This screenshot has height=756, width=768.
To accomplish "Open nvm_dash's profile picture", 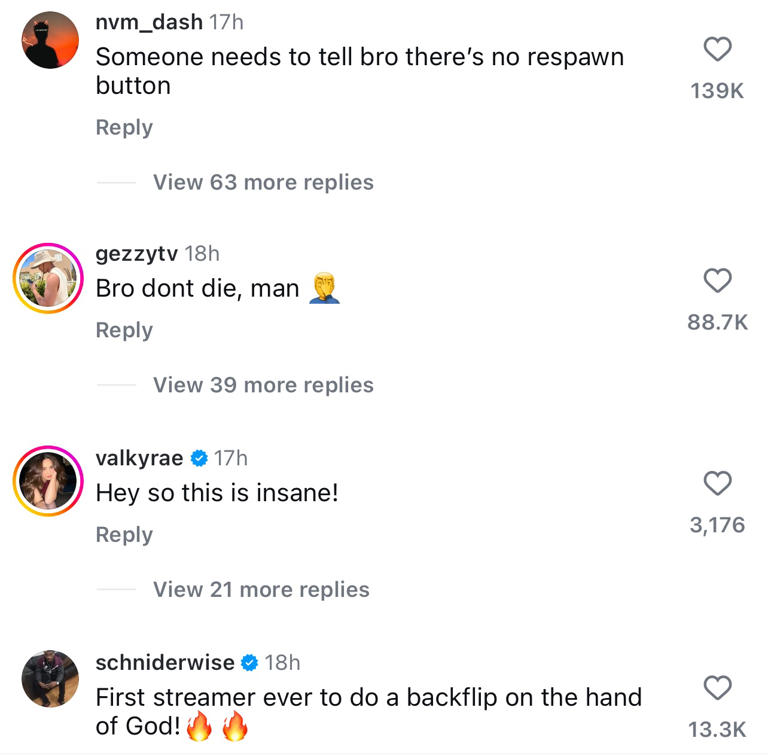I will click(x=50, y=41).
